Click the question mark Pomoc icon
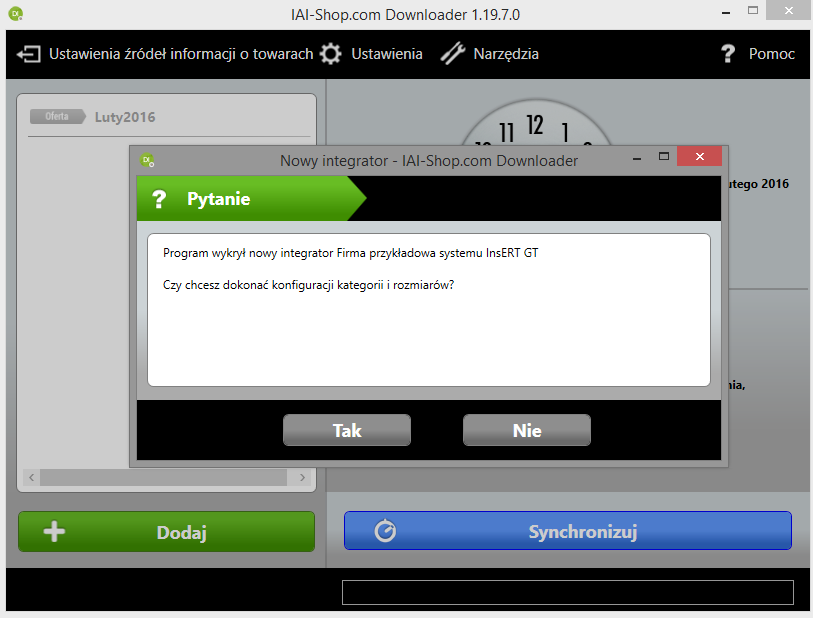Image resolution: width=813 pixels, height=618 pixels. click(x=728, y=53)
